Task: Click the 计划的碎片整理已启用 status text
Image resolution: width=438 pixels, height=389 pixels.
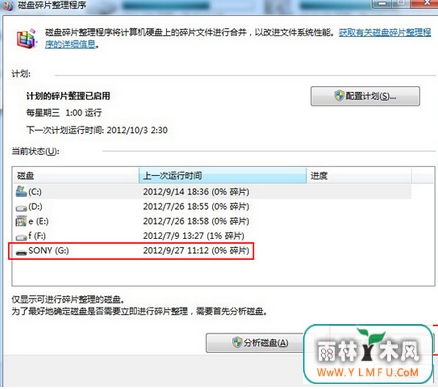Action: tap(68, 96)
